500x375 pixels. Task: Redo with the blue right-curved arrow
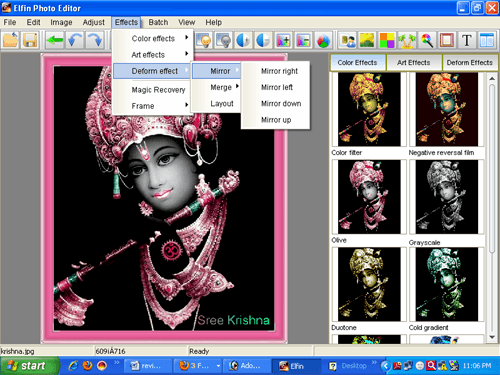95,41
